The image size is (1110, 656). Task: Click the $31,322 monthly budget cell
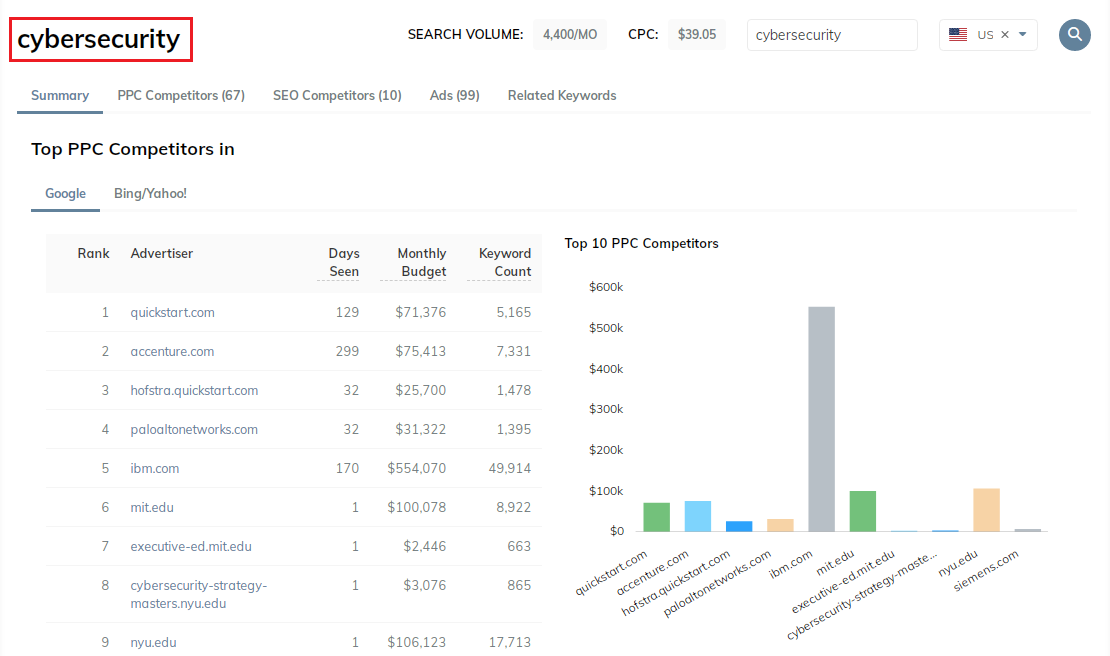pyautogui.click(x=420, y=429)
